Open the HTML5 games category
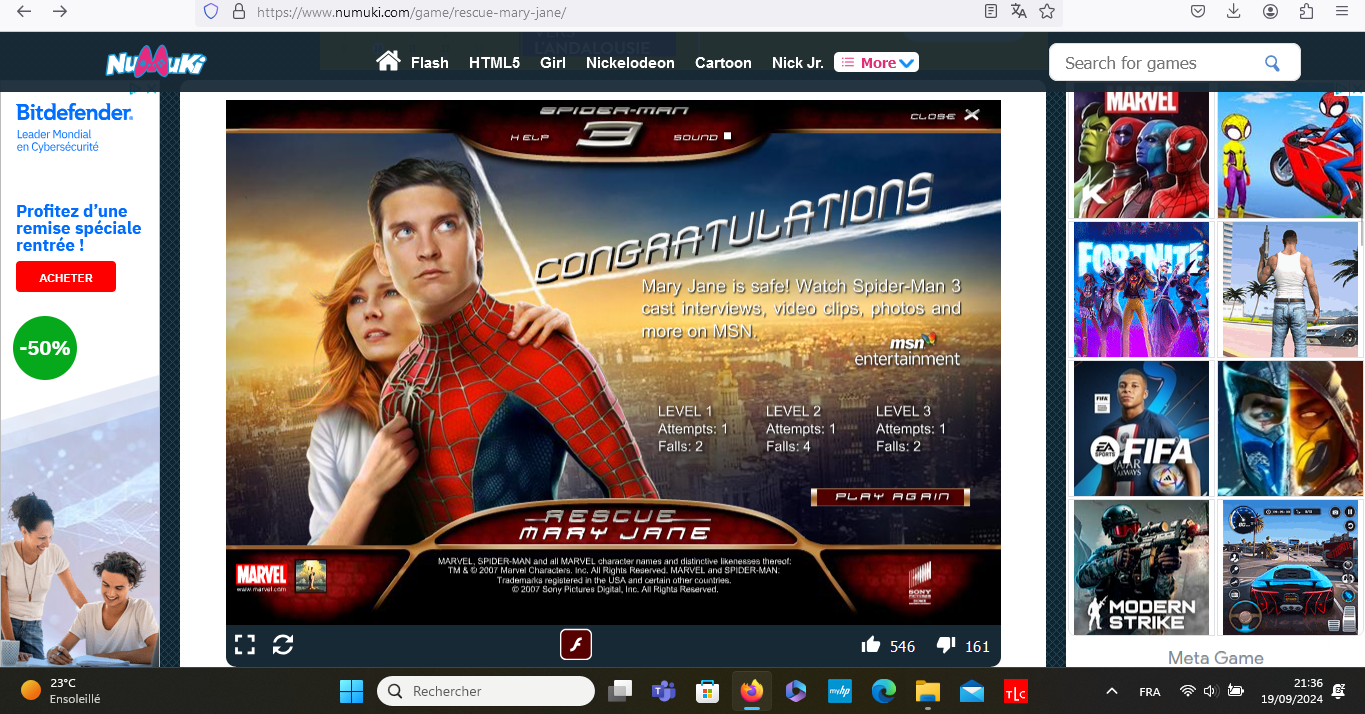 [x=494, y=62]
